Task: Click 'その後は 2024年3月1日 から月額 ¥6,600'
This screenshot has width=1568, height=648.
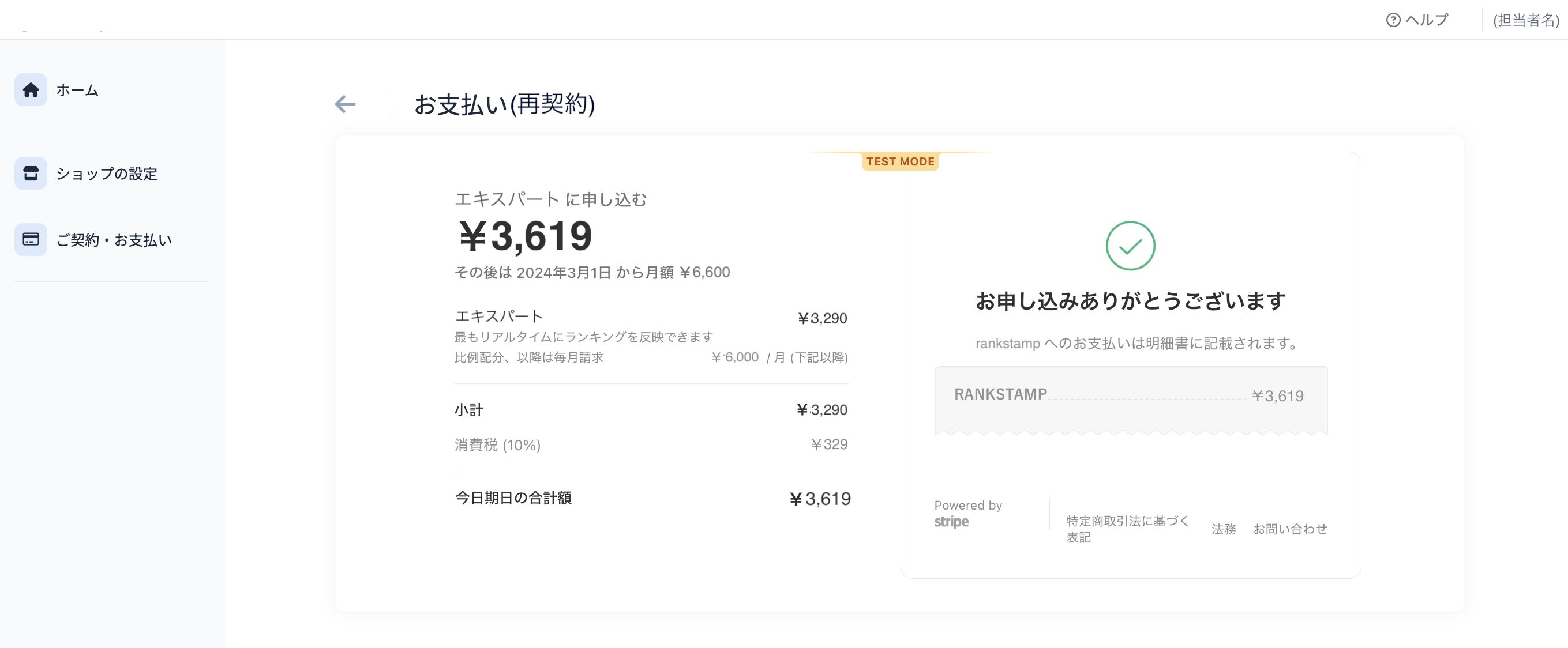Action: [x=592, y=272]
